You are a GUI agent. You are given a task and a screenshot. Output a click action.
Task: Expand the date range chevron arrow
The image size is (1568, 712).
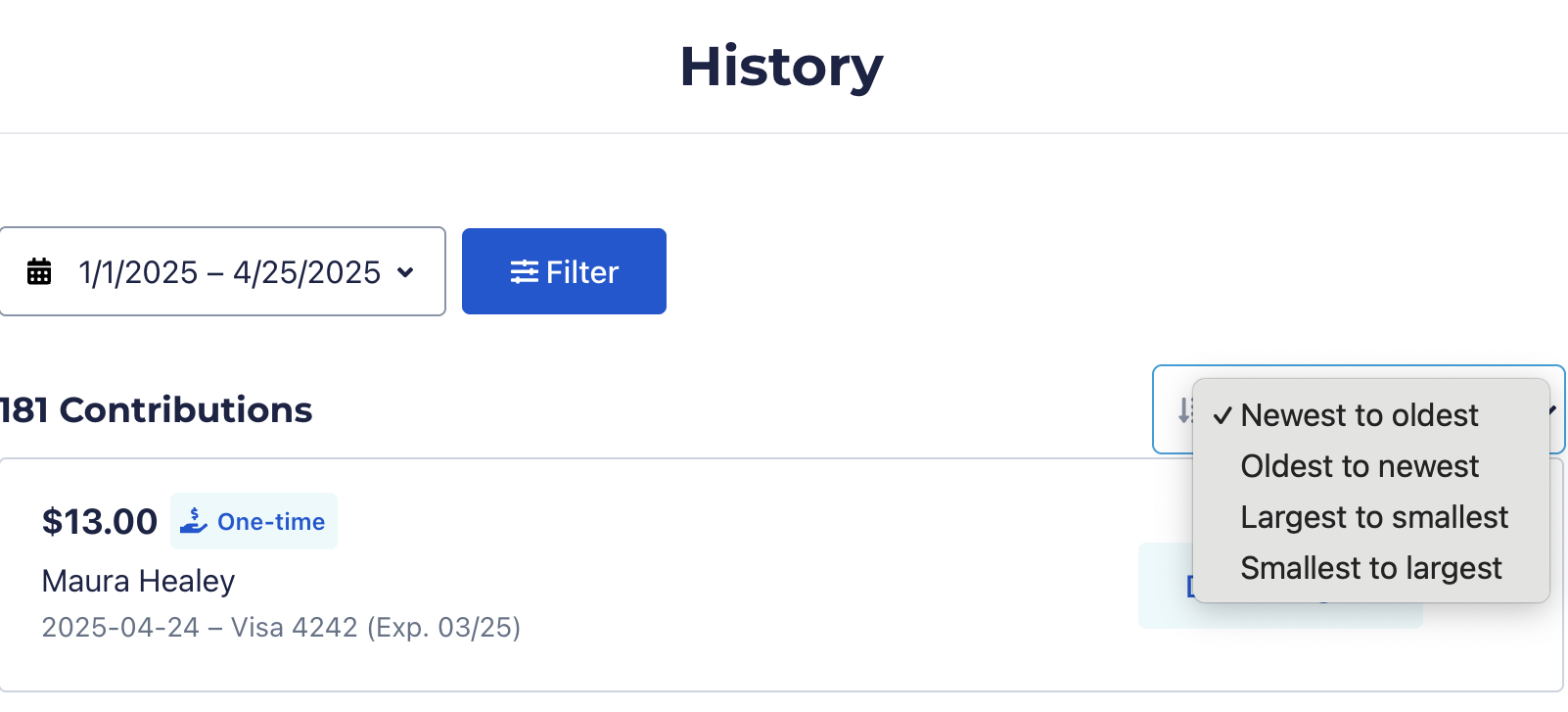click(405, 272)
